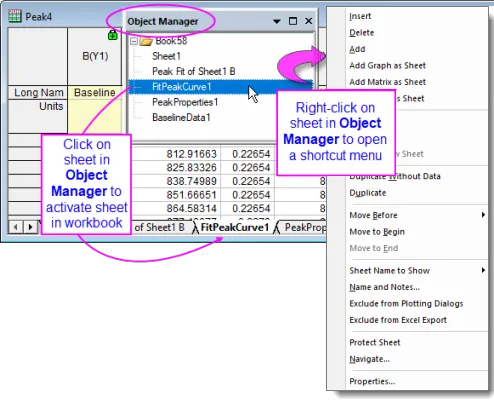
Task: Select Peak Fit of Sheet1 B item
Action: pyautogui.click(x=194, y=71)
